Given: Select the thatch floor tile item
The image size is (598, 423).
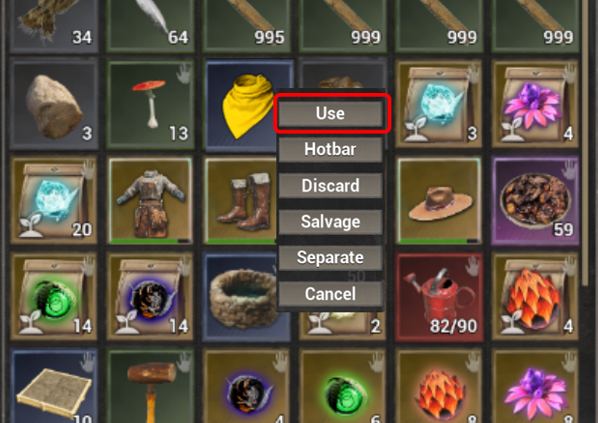Looking at the screenshot, I should tap(55, 386).
